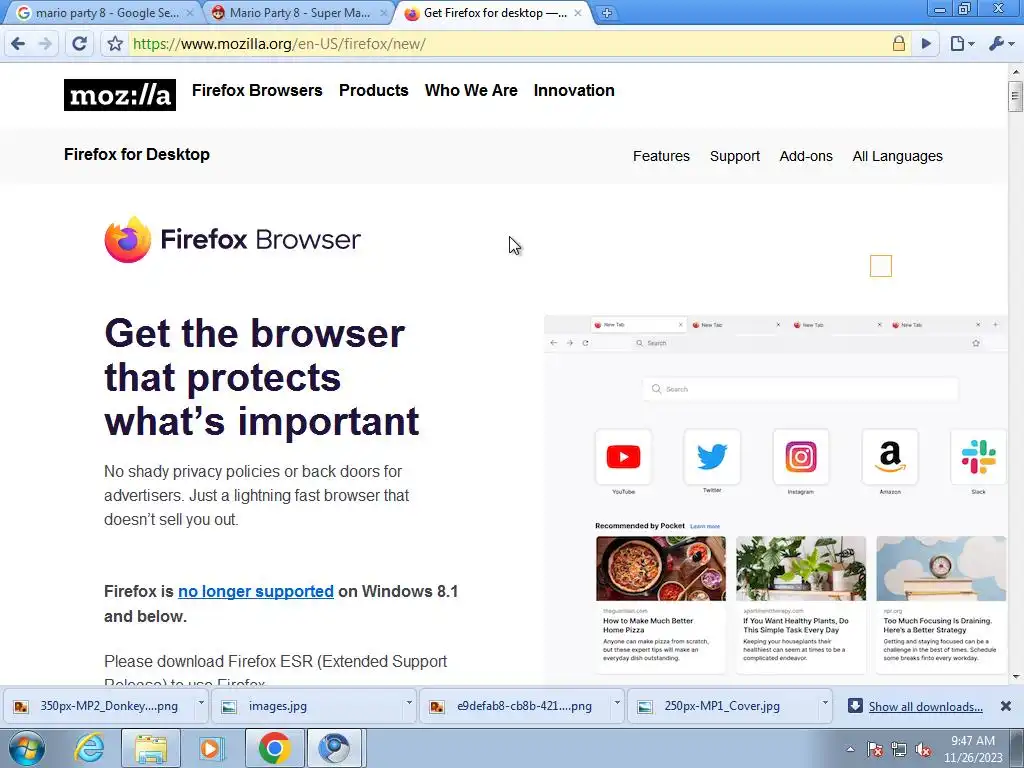Close the Mario Party 8 Super Mario tab

(384, 13)
